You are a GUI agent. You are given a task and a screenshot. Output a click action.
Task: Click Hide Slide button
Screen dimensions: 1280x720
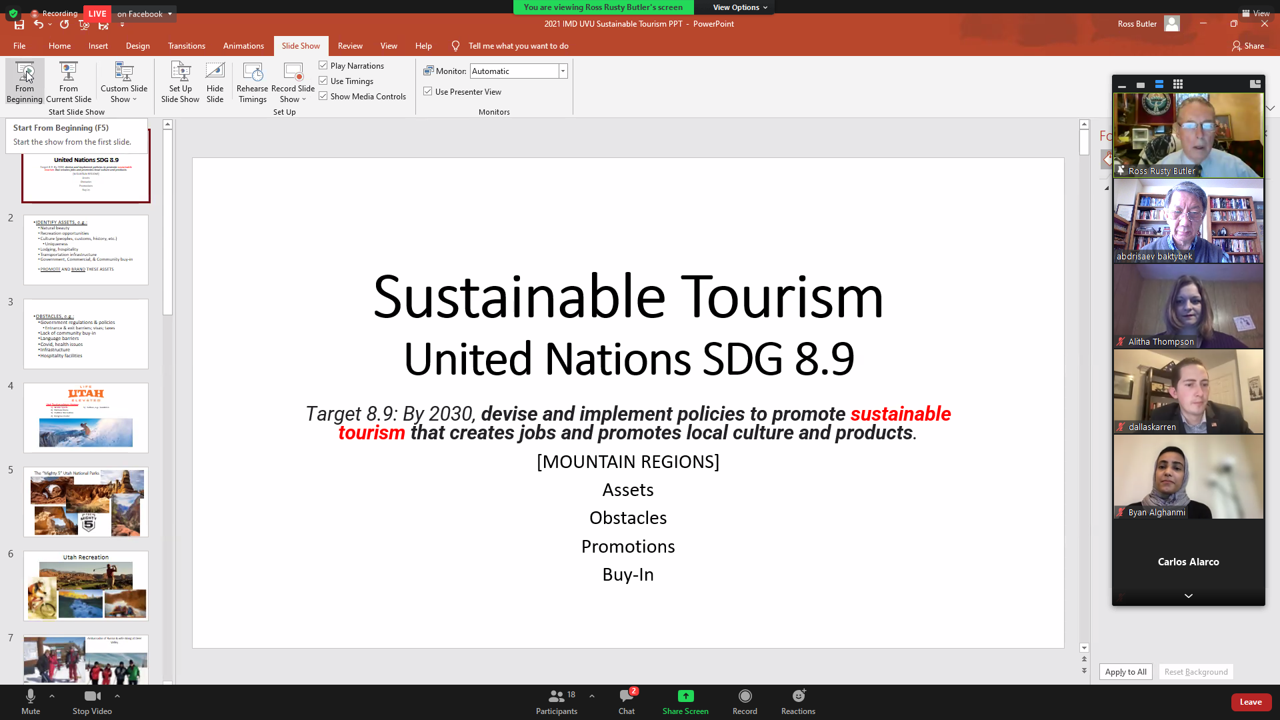pos(215,82)
